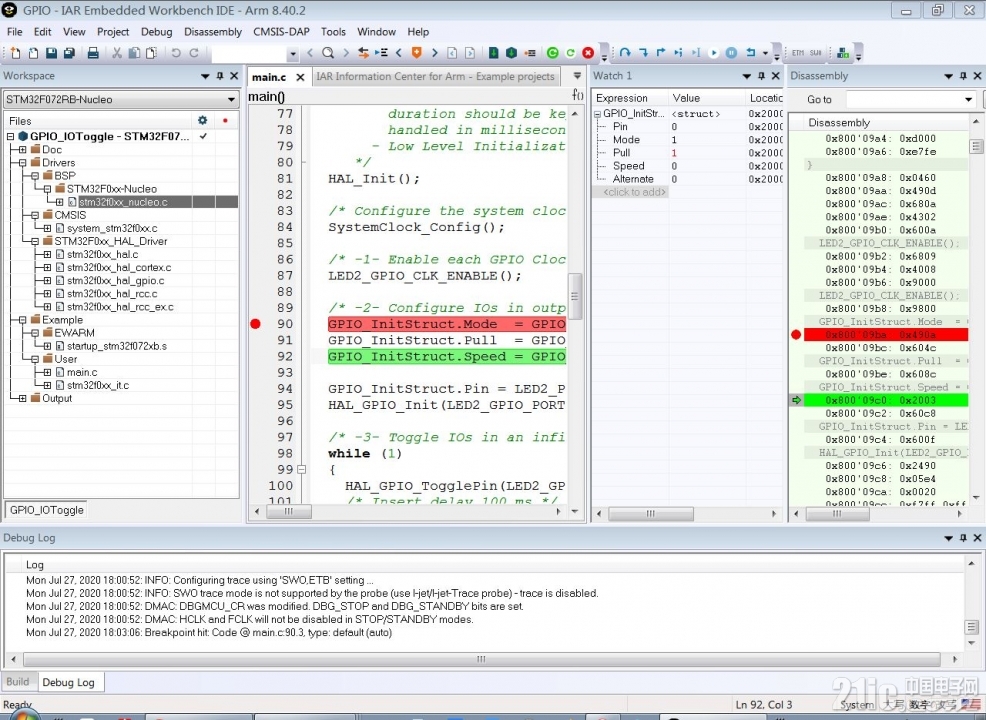Open the CMSIS-DAP menu
The height and width of the screenshot is (720, 986).
(x=281, y=31)
